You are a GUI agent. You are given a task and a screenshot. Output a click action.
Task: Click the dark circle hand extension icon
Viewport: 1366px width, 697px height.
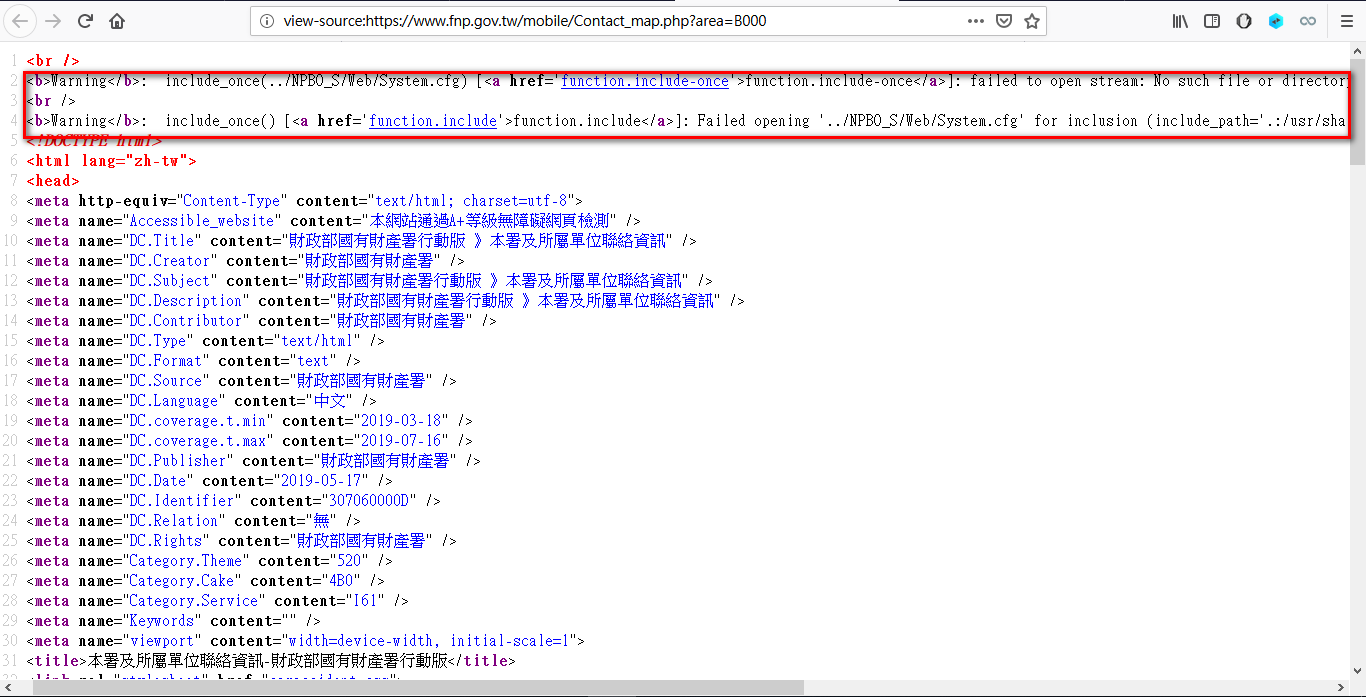click(1244, 21)
